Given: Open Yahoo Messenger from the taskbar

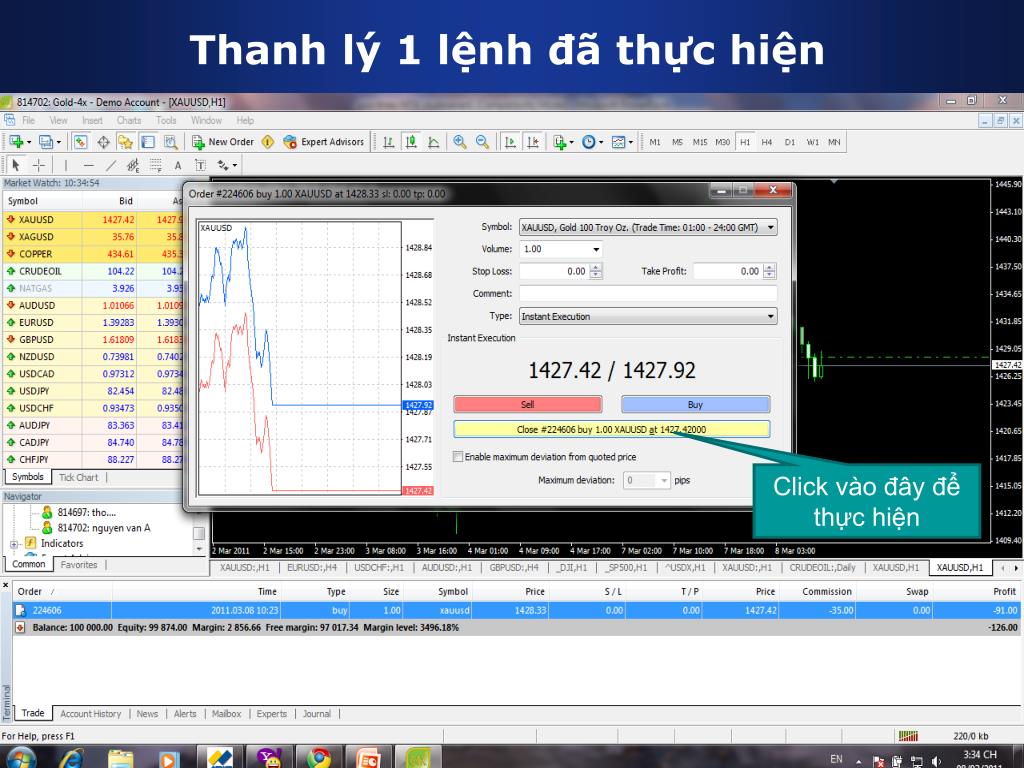Looking at the screenshot, I should (x=269, y=758).
